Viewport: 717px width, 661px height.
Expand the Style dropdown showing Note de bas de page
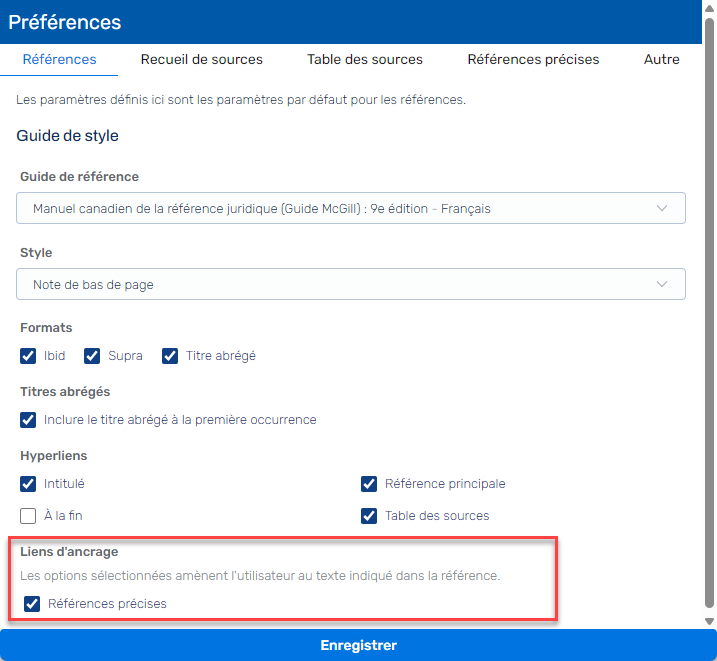tap(351, 284)
